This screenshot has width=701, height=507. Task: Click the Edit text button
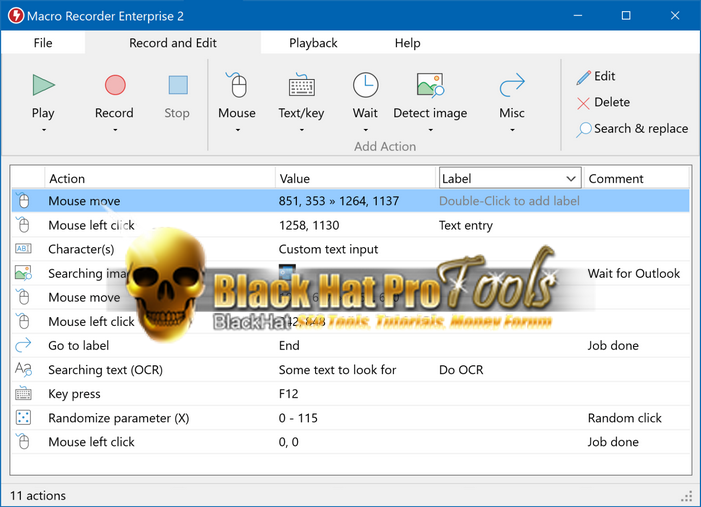604,76
